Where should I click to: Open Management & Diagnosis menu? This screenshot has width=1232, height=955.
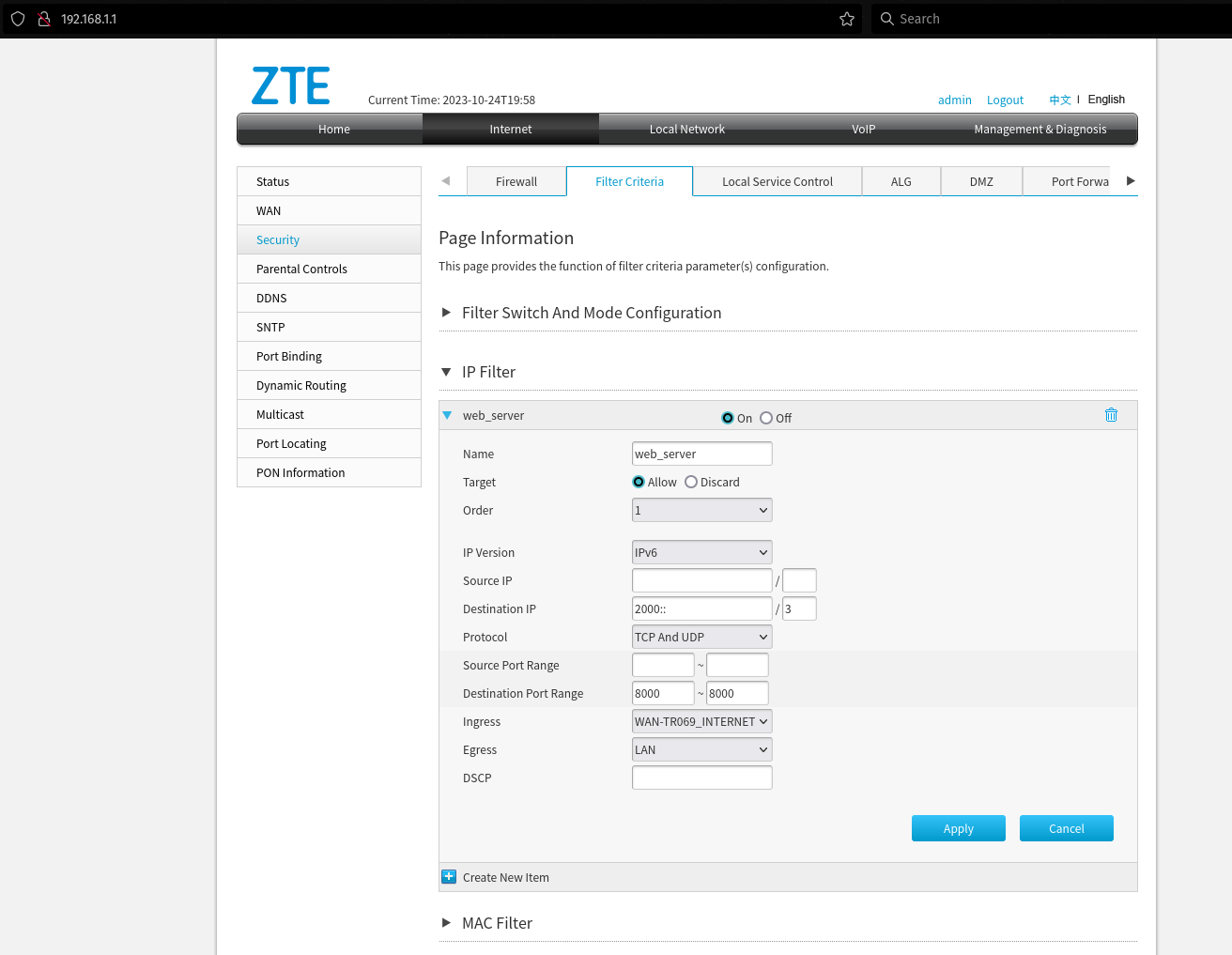tap(1040, 130)
